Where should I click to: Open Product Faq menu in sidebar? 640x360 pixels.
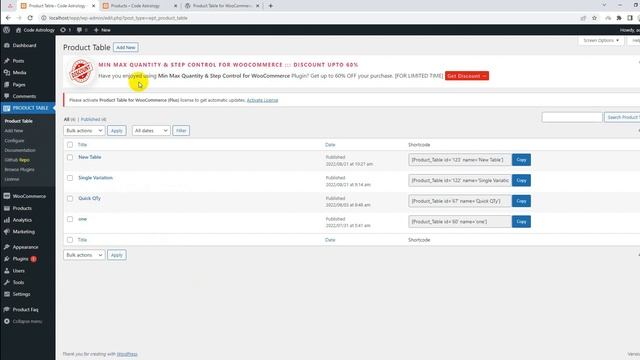click(25, 309)
